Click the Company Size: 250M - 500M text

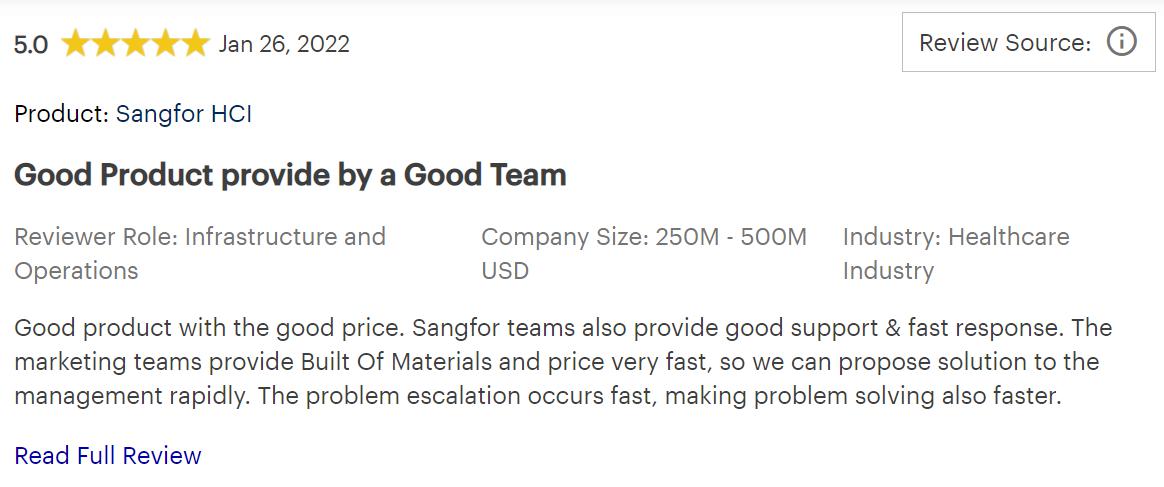(x=643, y=237)
